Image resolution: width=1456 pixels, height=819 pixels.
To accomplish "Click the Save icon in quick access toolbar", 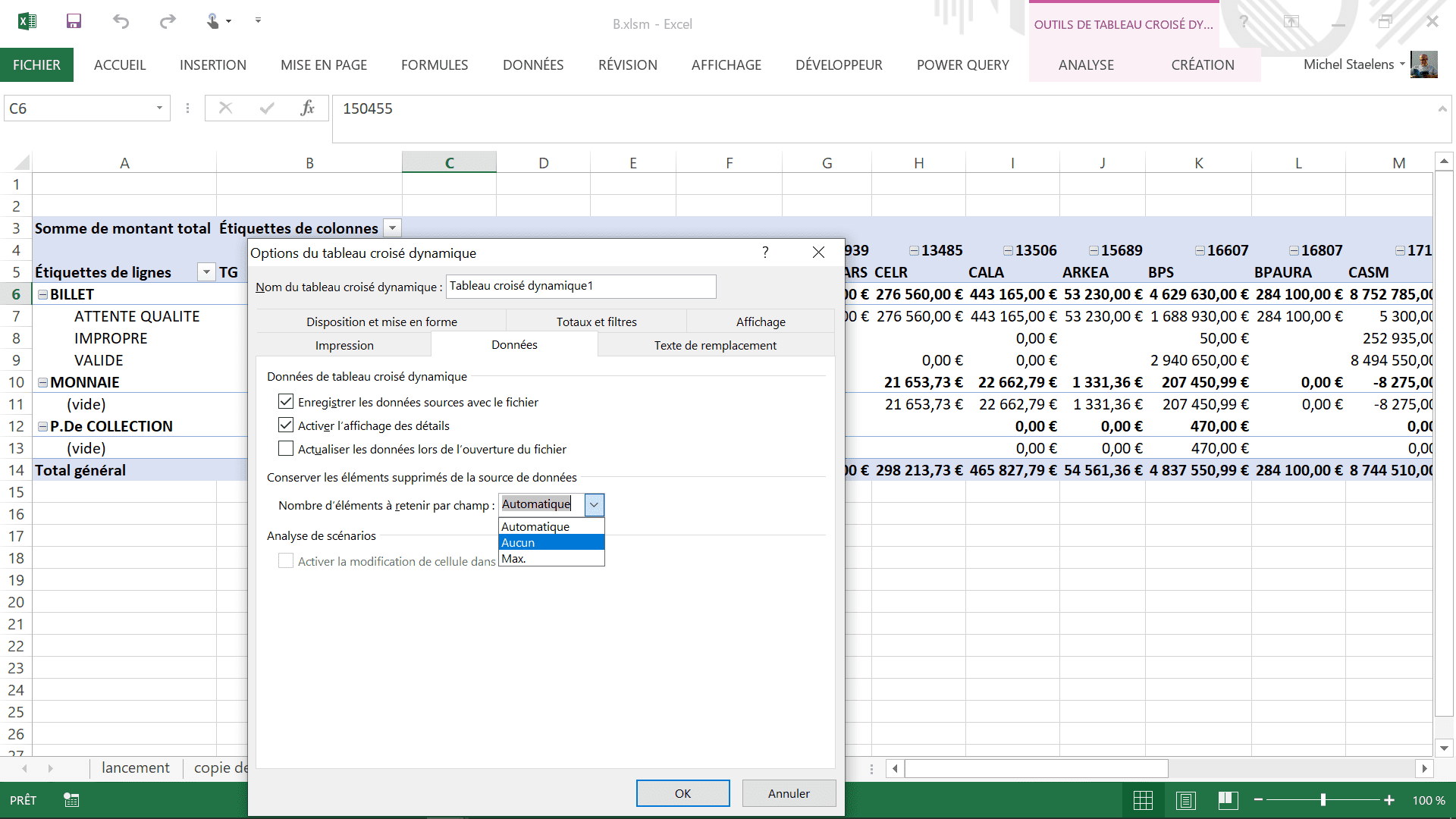I will pos(74,21).
